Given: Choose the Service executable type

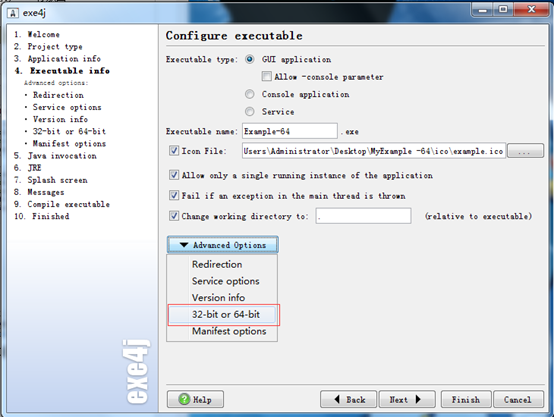Looking at the screenshot, I should tap(249, 112).
